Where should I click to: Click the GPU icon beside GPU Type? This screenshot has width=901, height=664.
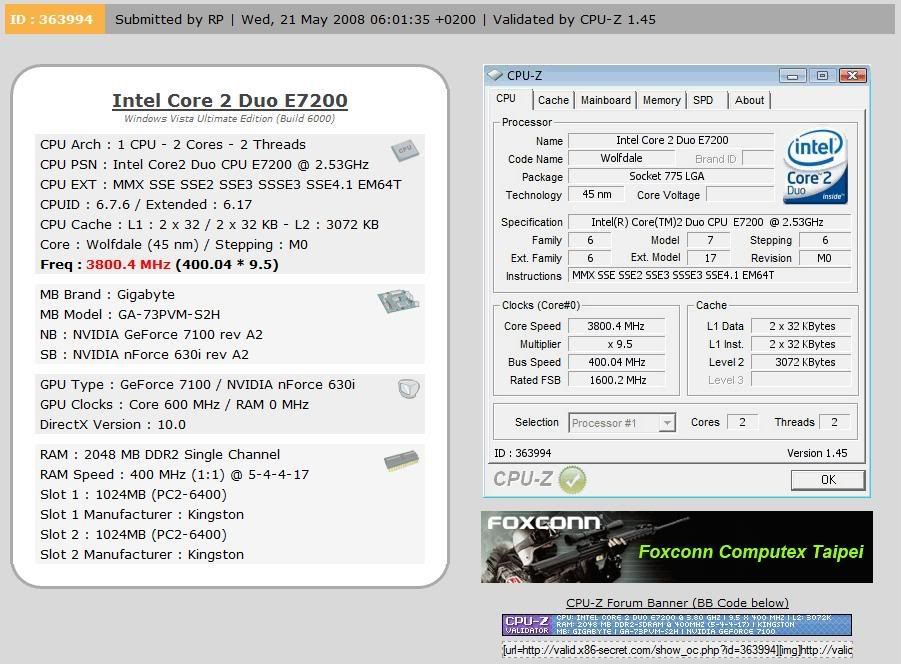409,389
